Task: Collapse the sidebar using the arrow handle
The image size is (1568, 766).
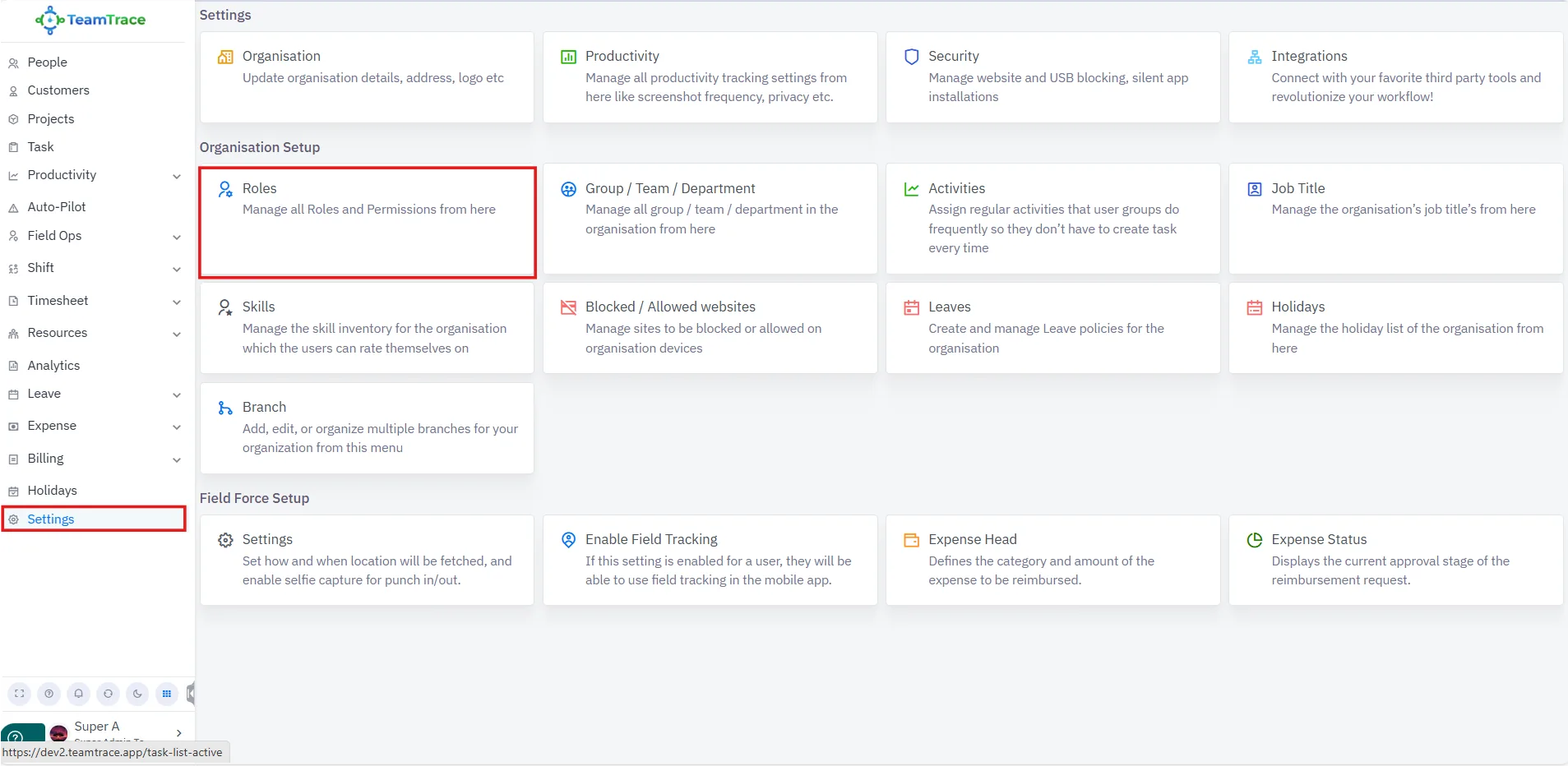Action: (191, 694)
